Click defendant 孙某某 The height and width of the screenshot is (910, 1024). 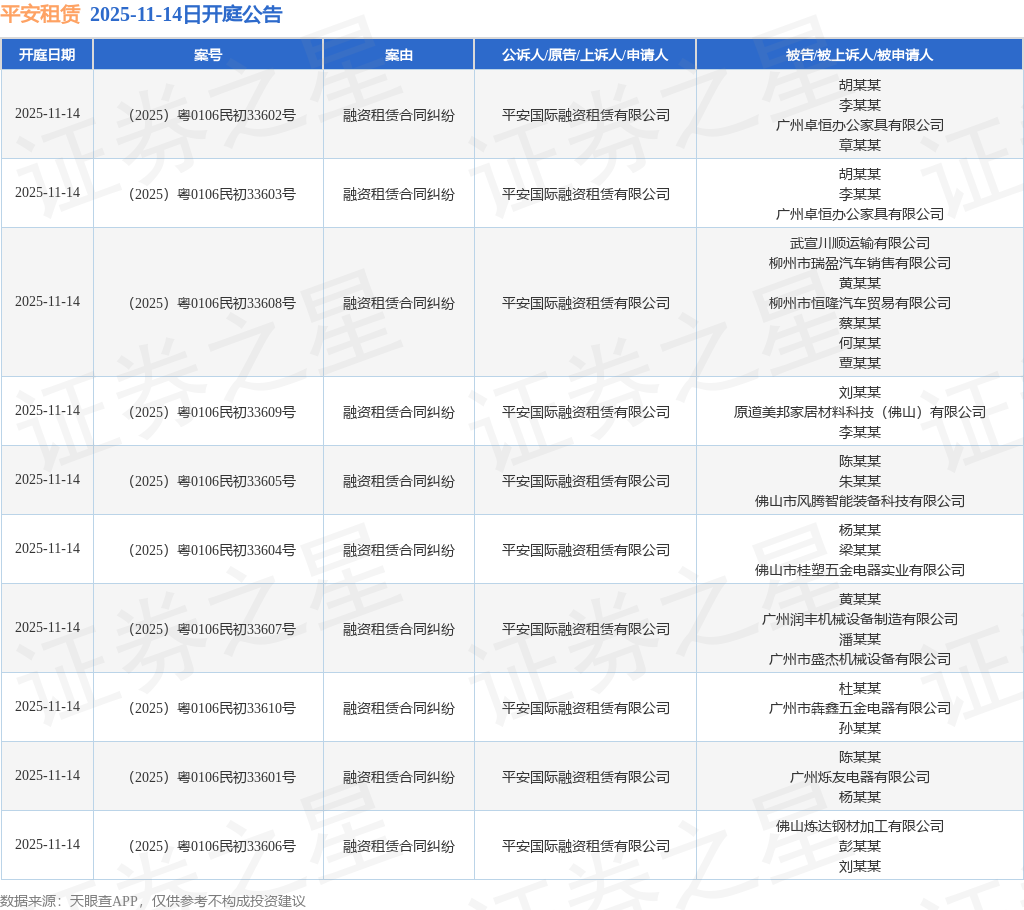click(859, 728)
